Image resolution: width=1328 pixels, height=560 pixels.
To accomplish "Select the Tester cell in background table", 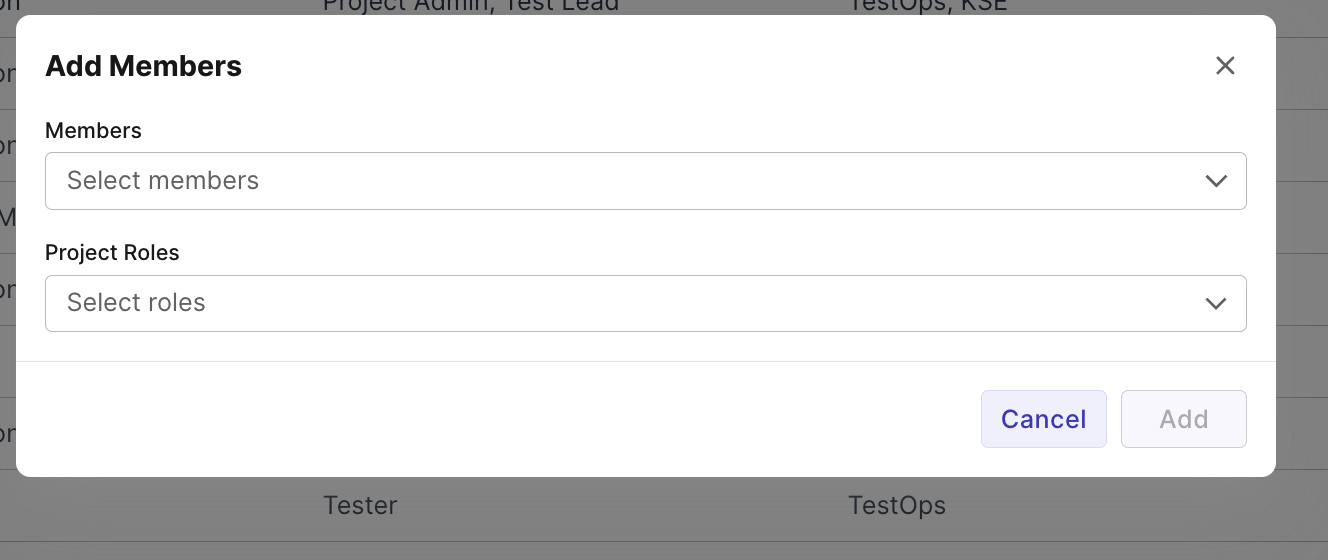I will point(360,506).
